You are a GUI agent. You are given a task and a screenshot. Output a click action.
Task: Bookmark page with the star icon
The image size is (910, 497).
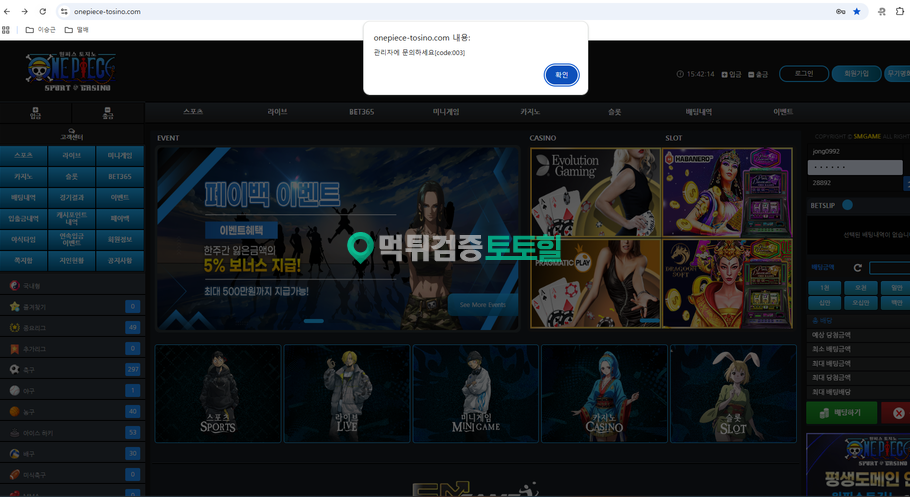pos(856,11)
